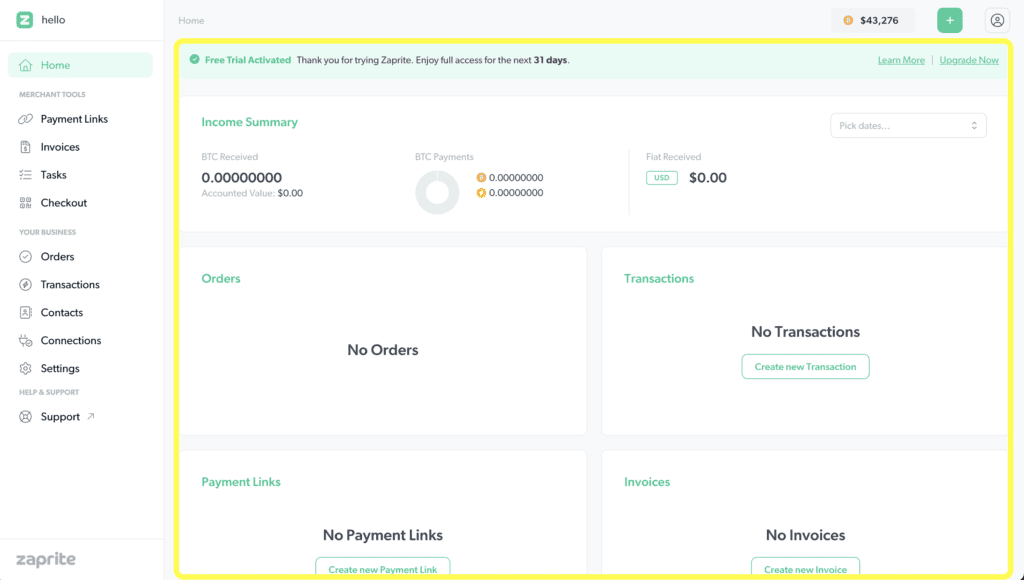Click the Connections plug icon

tap(26, 341)
